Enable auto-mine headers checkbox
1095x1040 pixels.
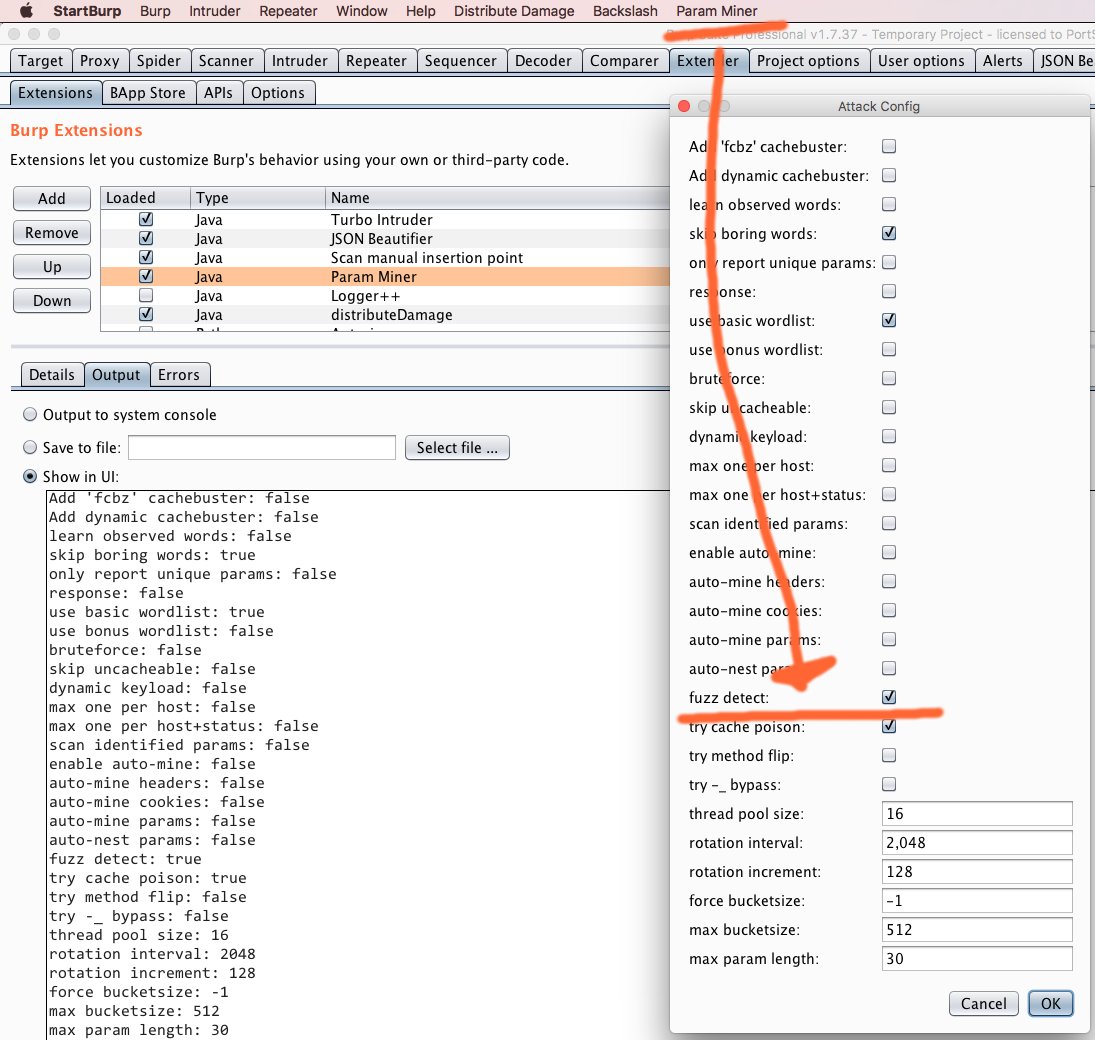click(889, 581)
